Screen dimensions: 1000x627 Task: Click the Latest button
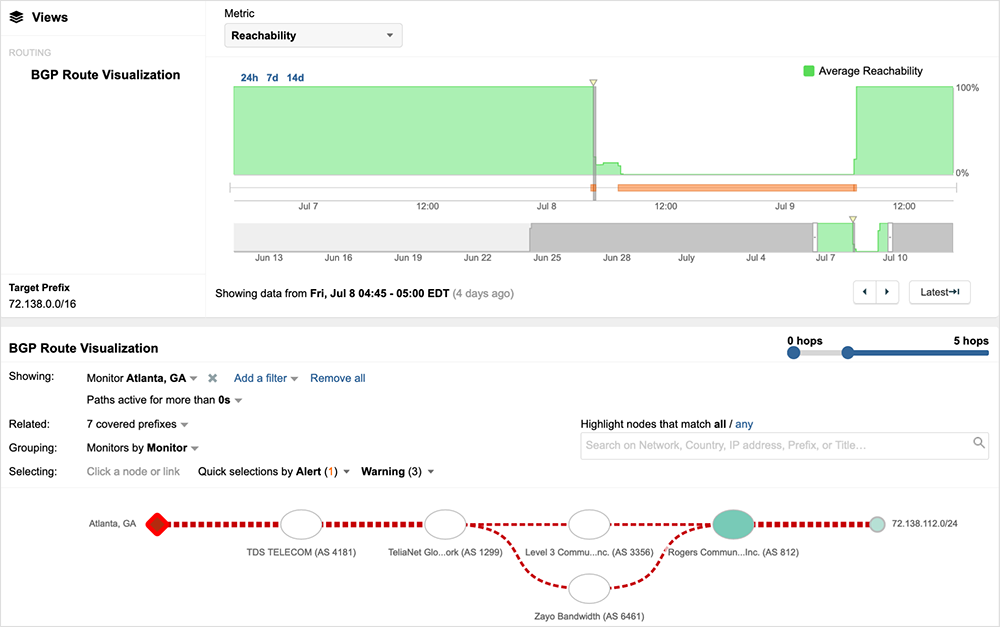pyautogui.click(x=939, y=292)
